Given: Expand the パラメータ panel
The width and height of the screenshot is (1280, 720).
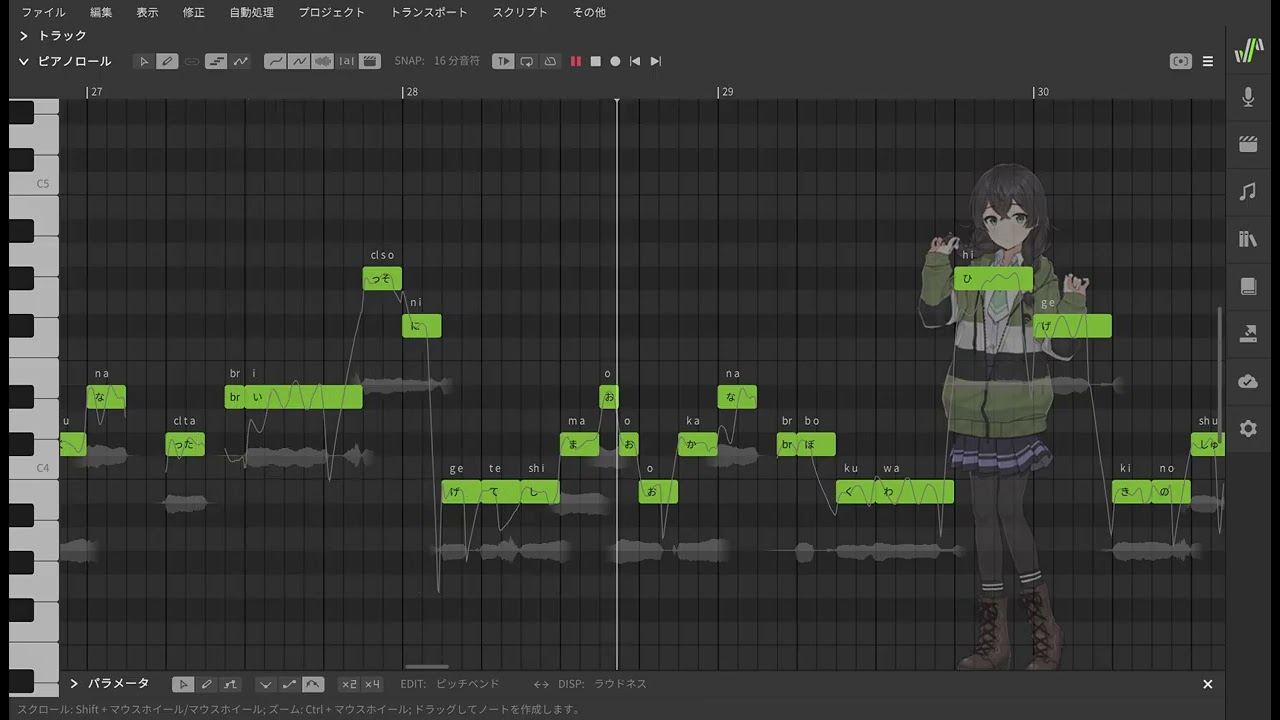Looking at the screenshot, I should 74,684.
